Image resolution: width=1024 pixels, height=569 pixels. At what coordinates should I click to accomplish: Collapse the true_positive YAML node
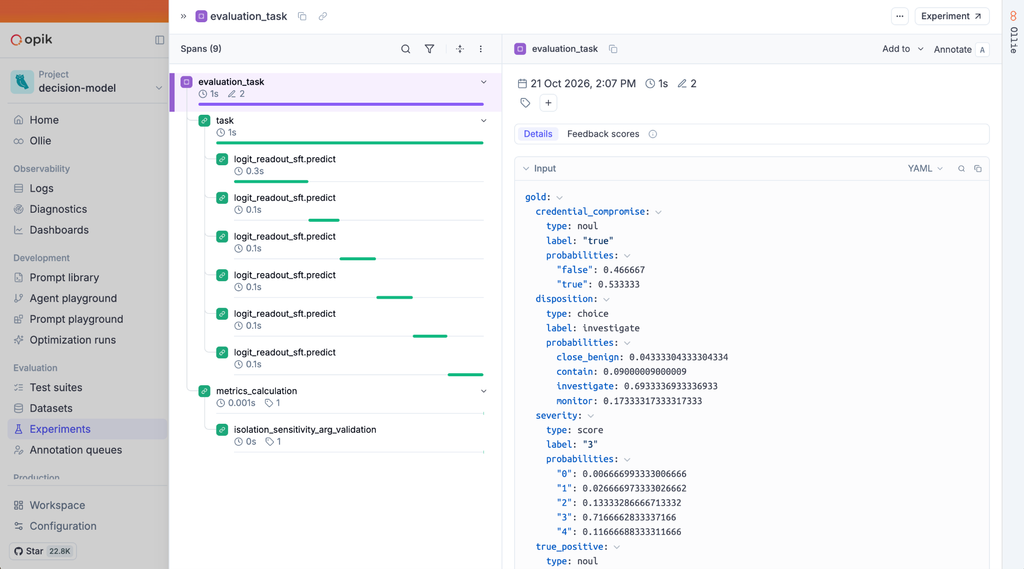[616, 547]
